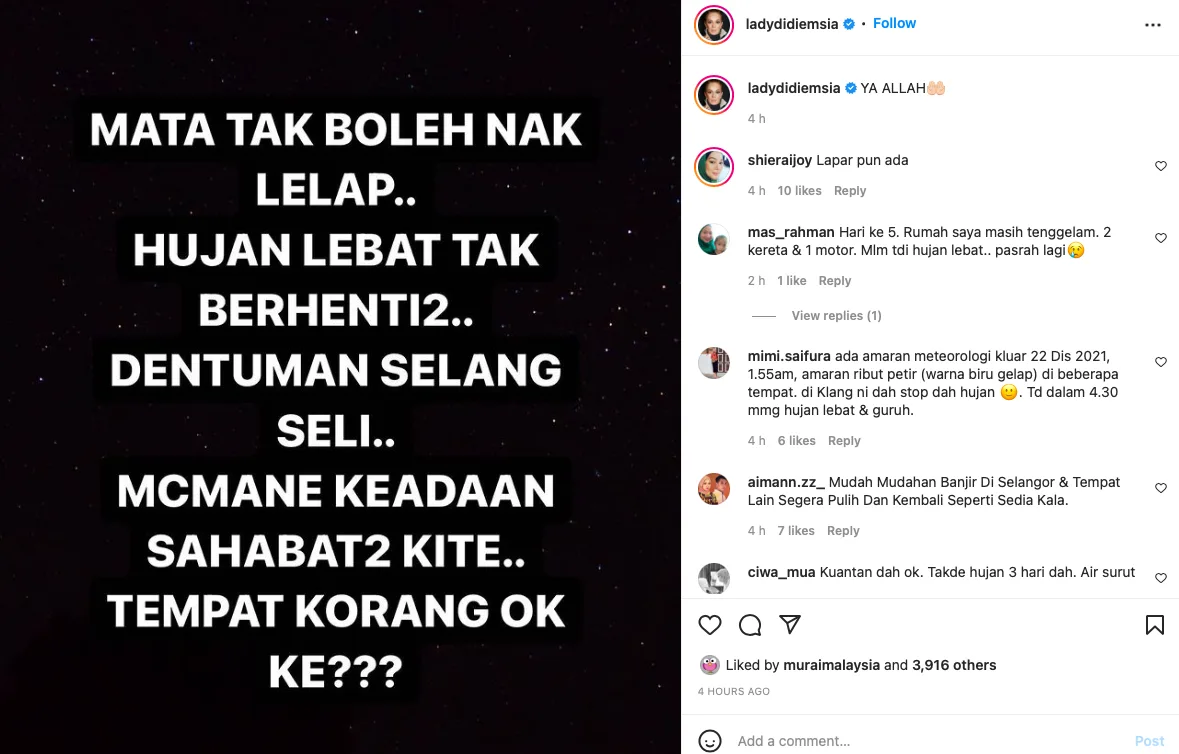Open the comment bubble icon
Image resolution: width=1179 pixels, height=754 pixels.
tap(750, 625)
